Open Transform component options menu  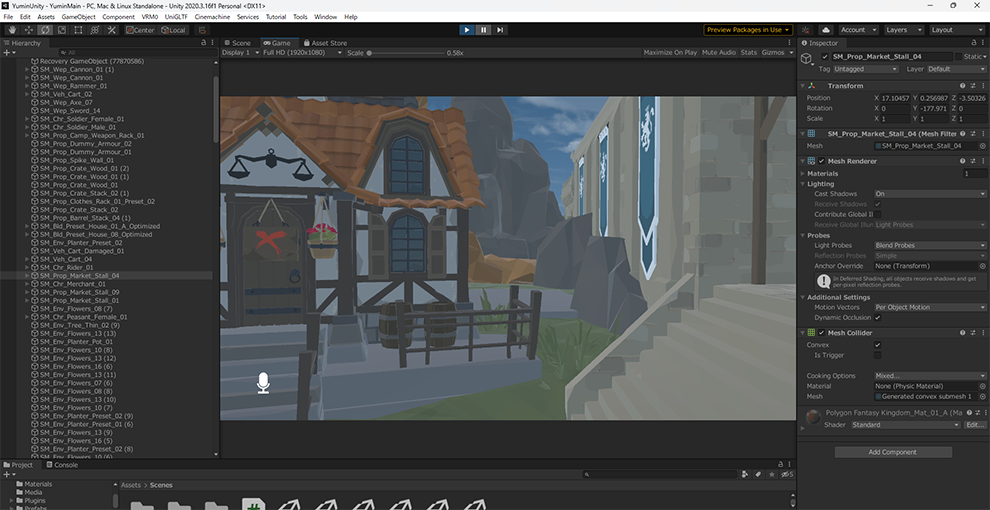pos(982,86)
